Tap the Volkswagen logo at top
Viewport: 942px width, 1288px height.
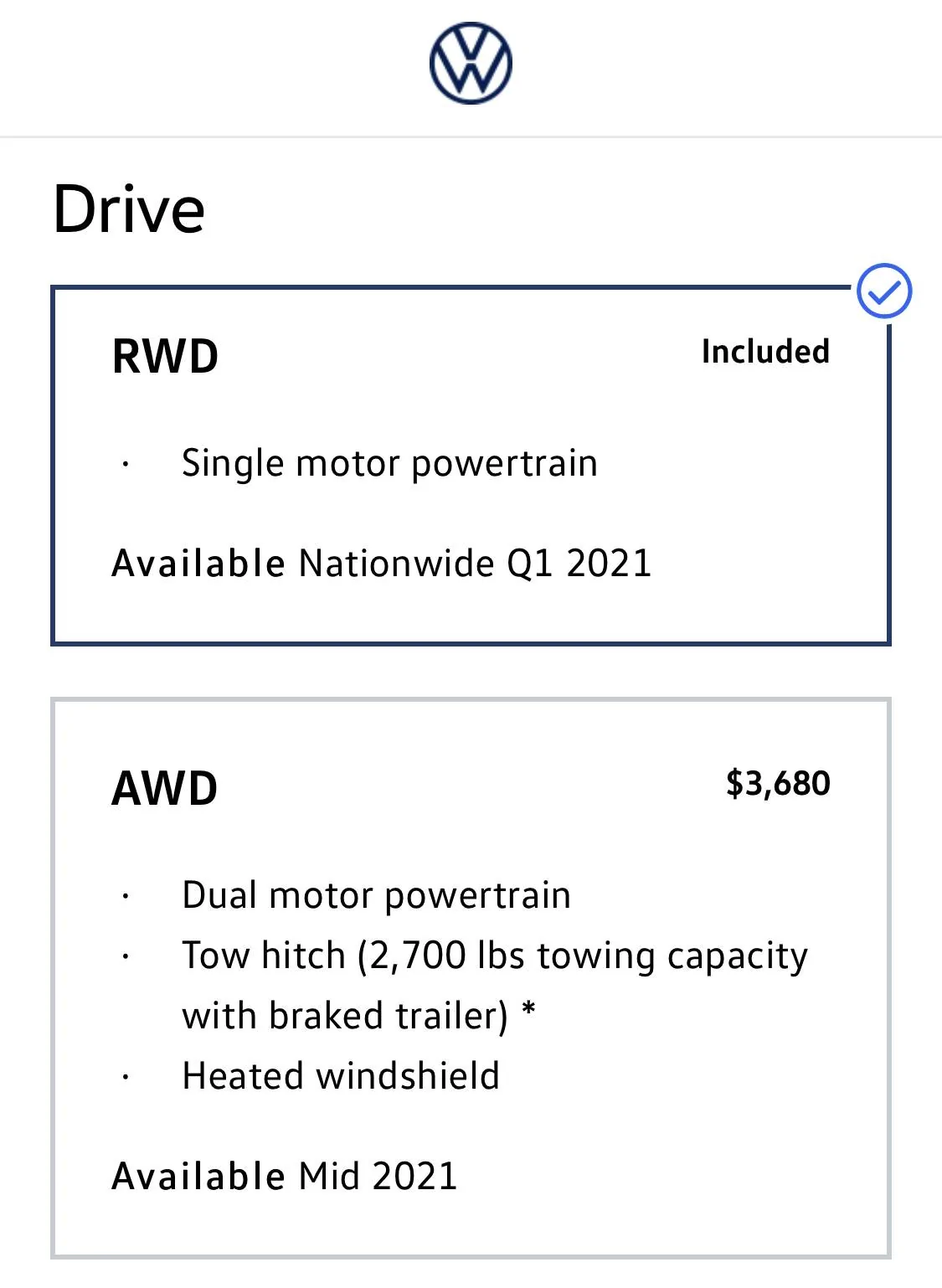tap(471, 64)
